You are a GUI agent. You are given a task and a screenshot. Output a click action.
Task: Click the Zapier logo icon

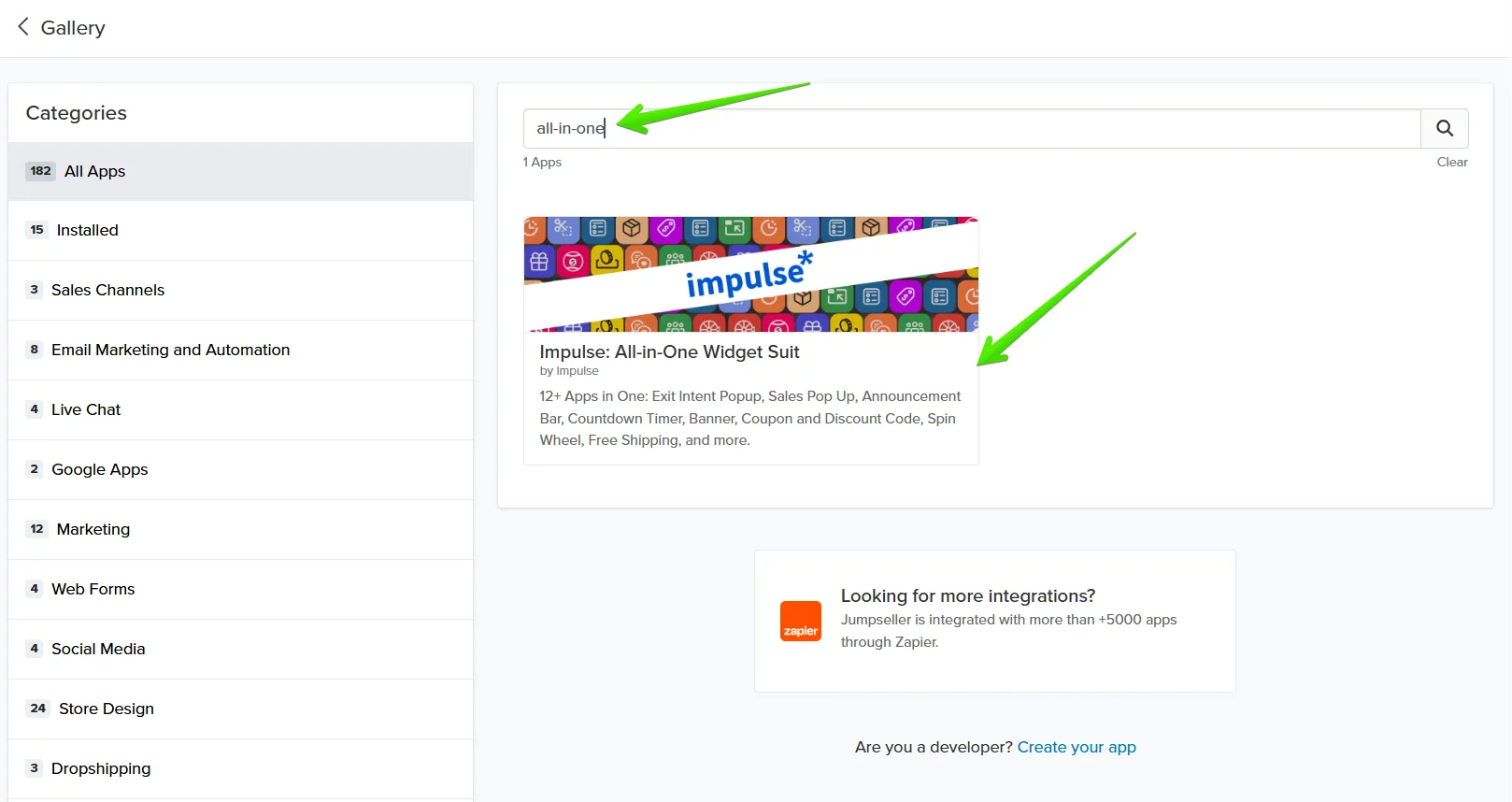(x=801, y=622)
